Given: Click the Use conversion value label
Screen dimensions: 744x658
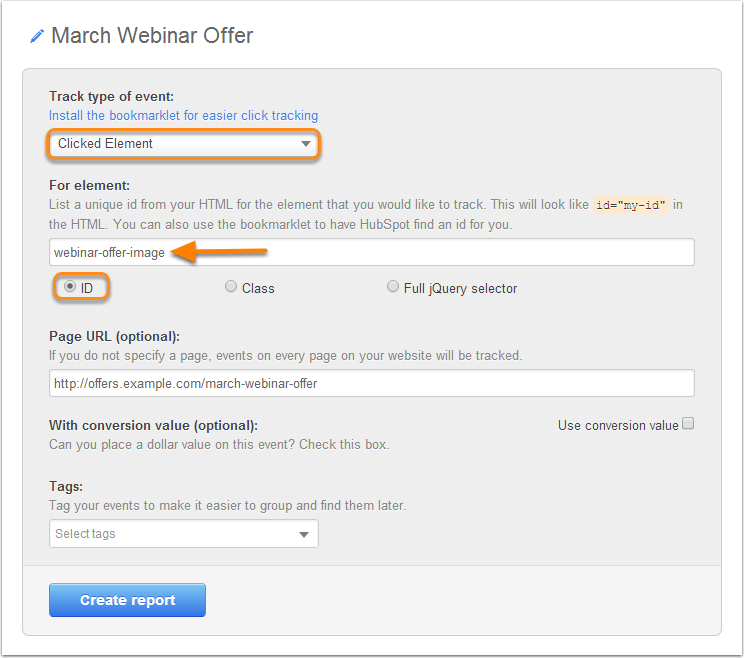Looking at the screenshot, I should point(618,426).
